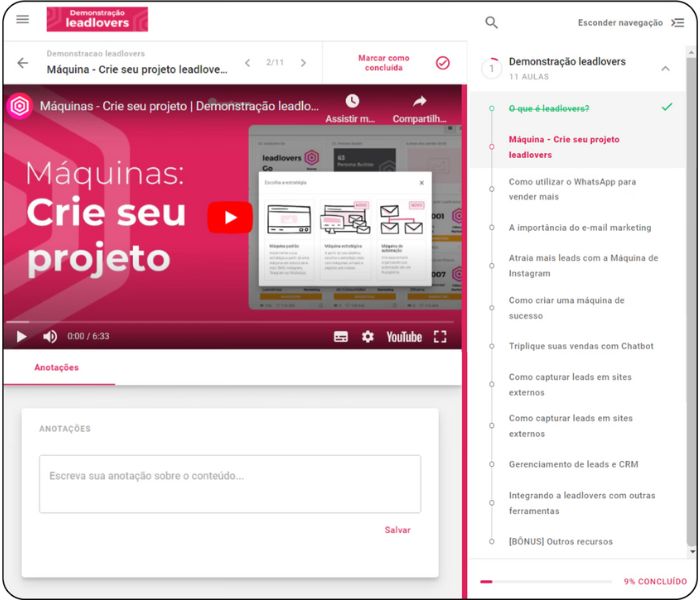Click the search magnifier icon

point(491,22)
